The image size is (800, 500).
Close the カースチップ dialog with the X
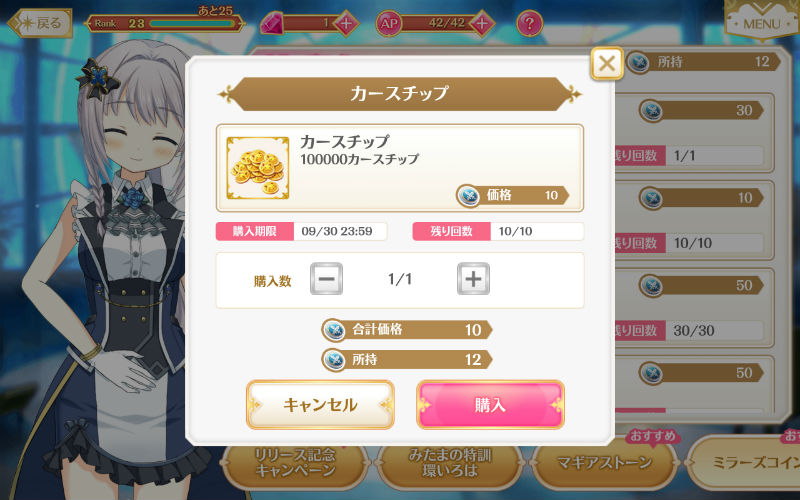[607, 64]
